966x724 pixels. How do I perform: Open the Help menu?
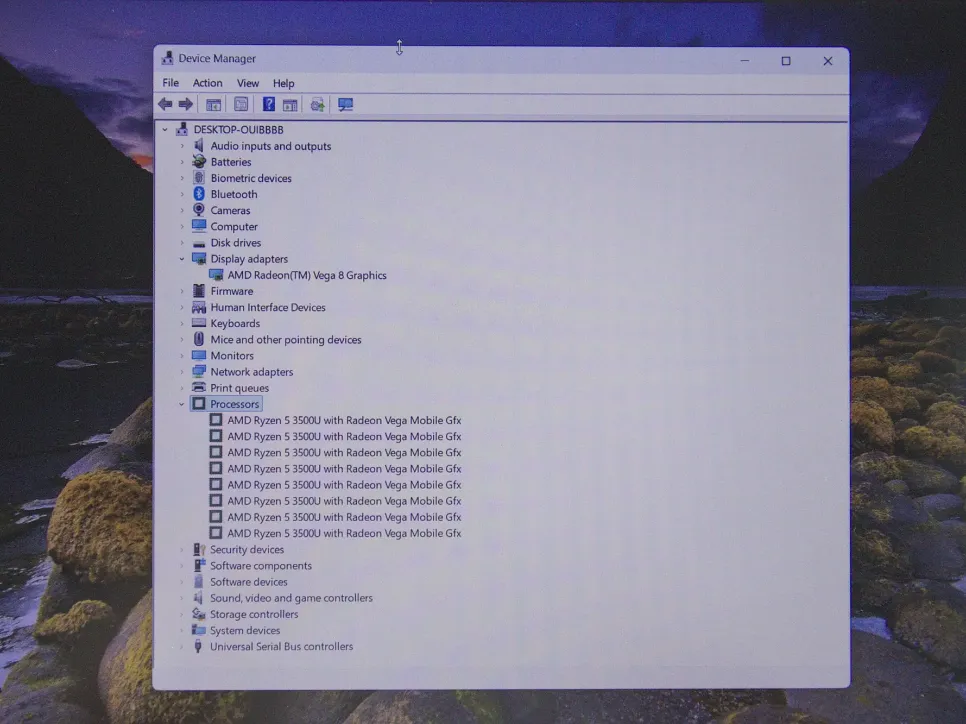(x=283, y=83)
